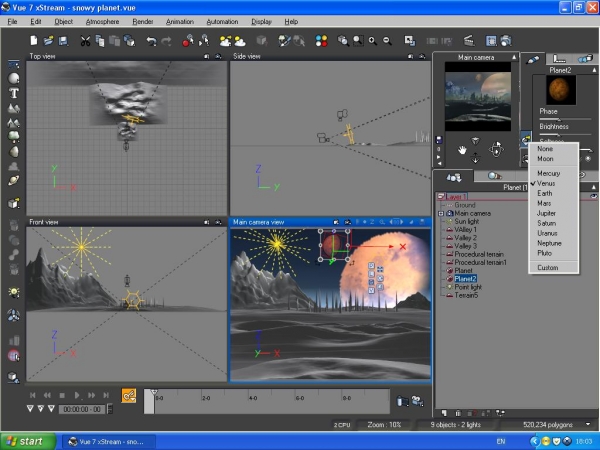Save the scene with the floppy icon
Image resolution: width=600 pixels, height=450 pixels.
point(63,41)
